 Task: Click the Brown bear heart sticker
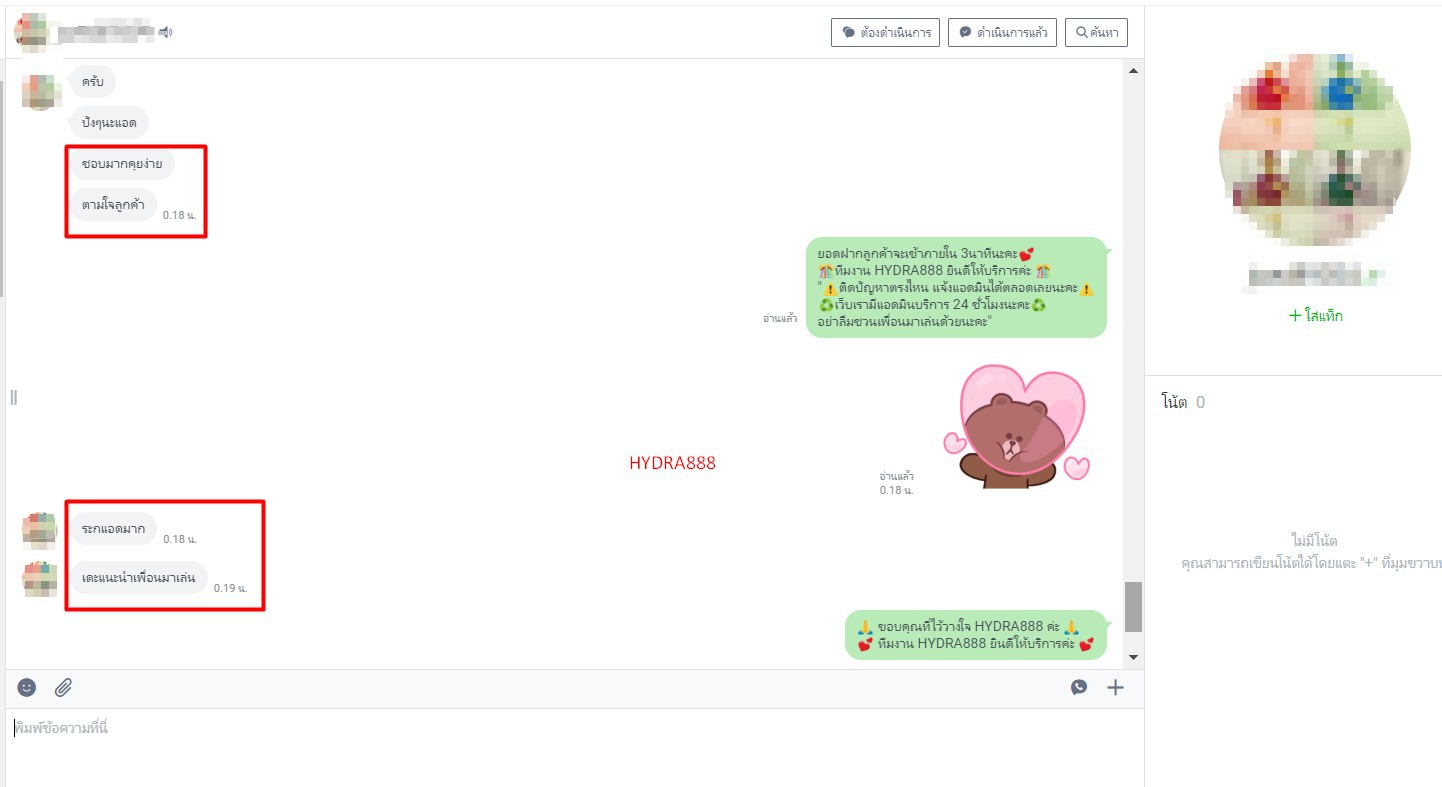click(1017, 427)
